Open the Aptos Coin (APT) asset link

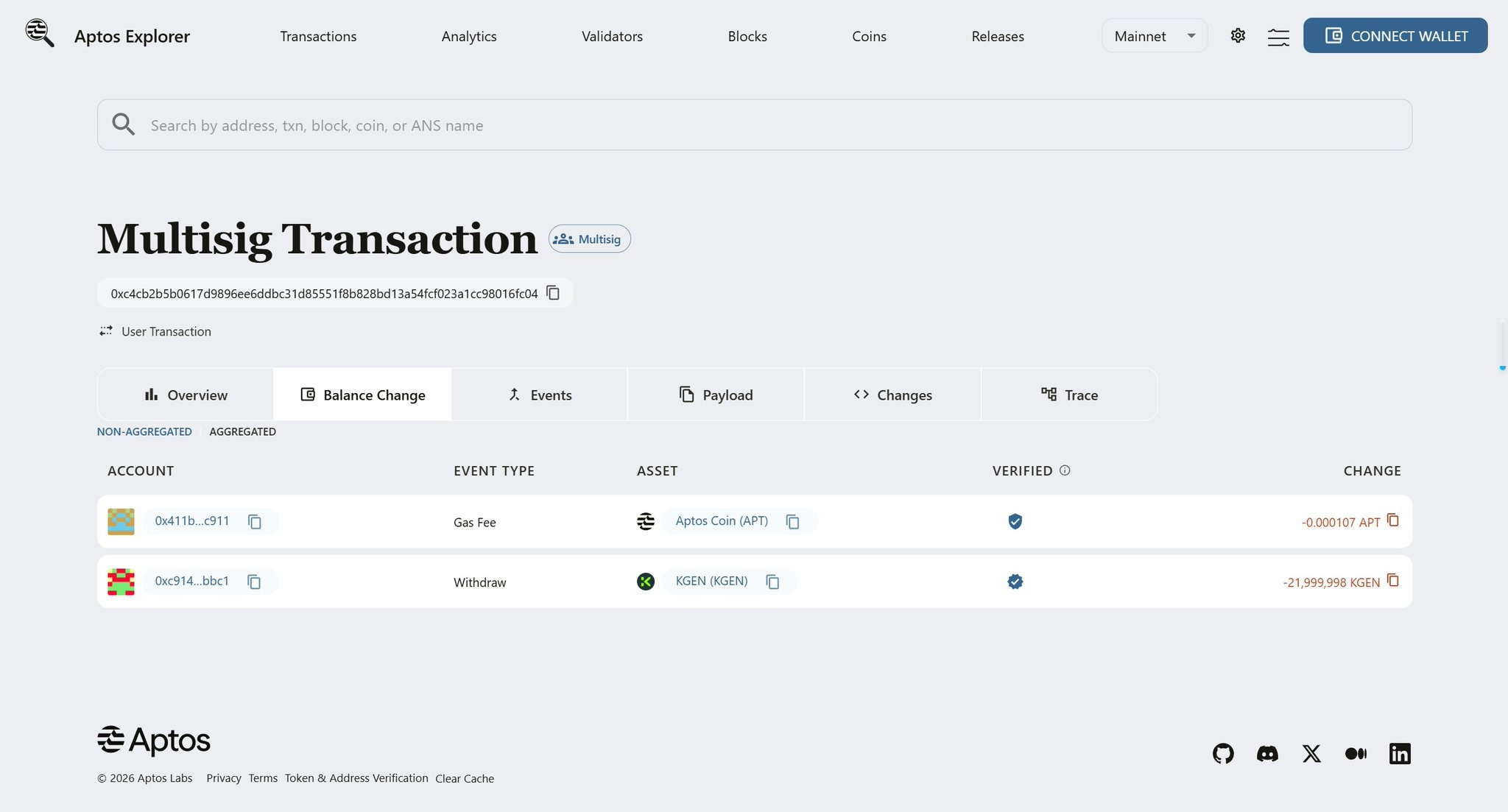[x=722, y=520]
